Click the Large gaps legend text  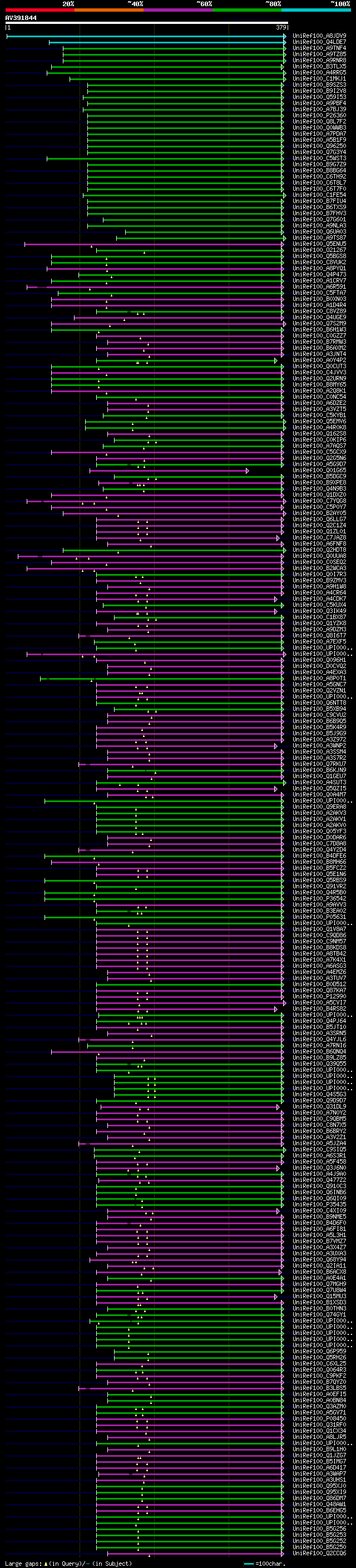[x=68, y=1563]
